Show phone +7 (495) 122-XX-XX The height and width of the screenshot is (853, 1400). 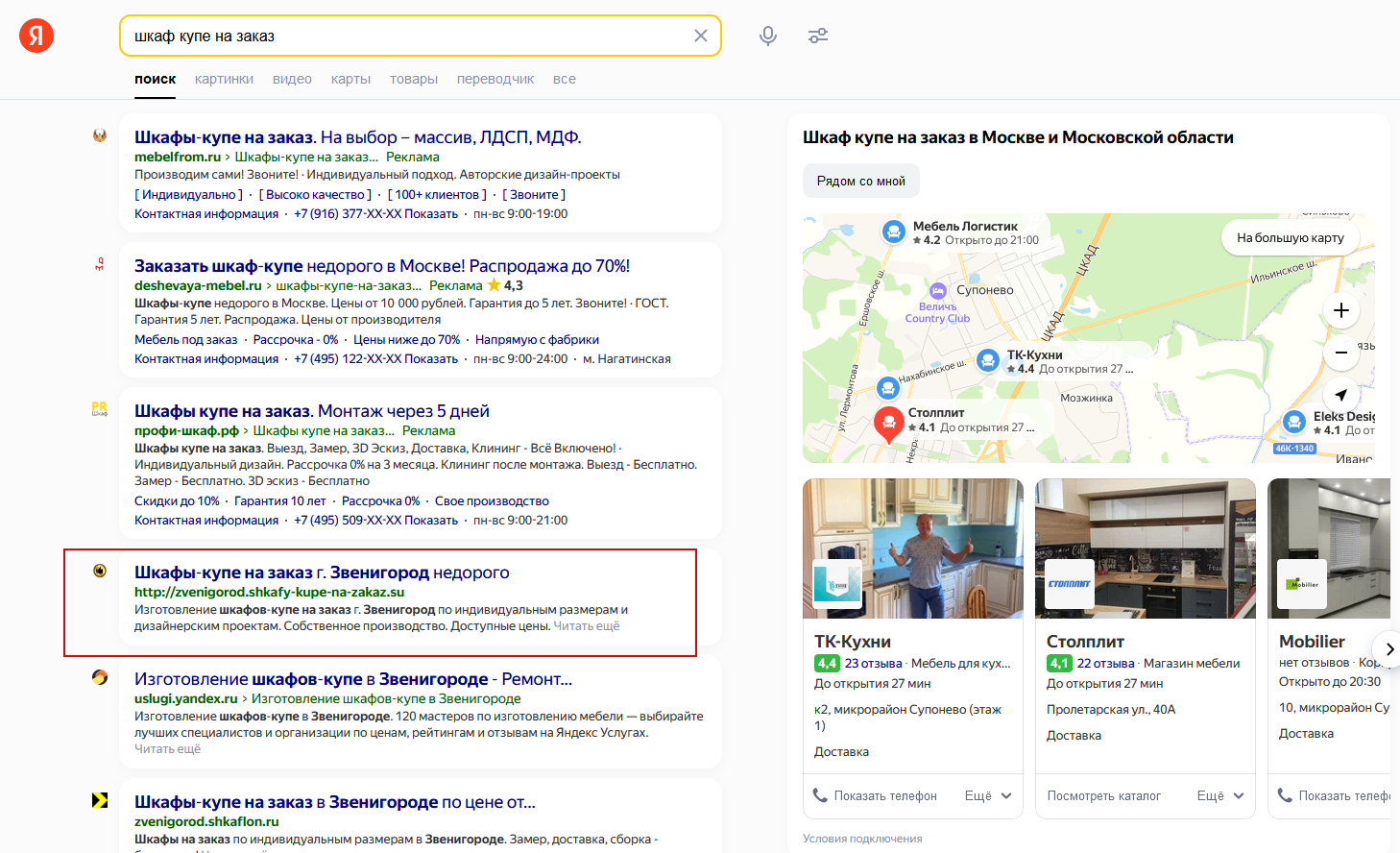(375, 358)
